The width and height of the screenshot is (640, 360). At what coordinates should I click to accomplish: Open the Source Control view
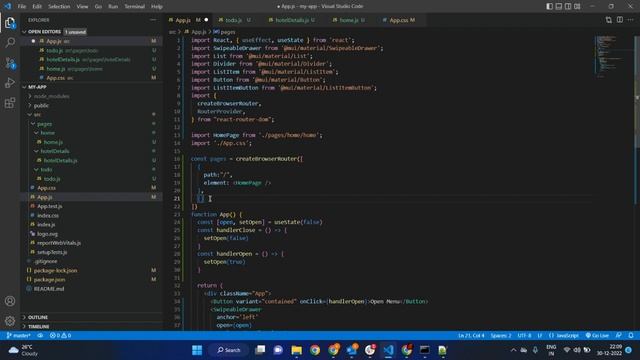click(10, 63)
